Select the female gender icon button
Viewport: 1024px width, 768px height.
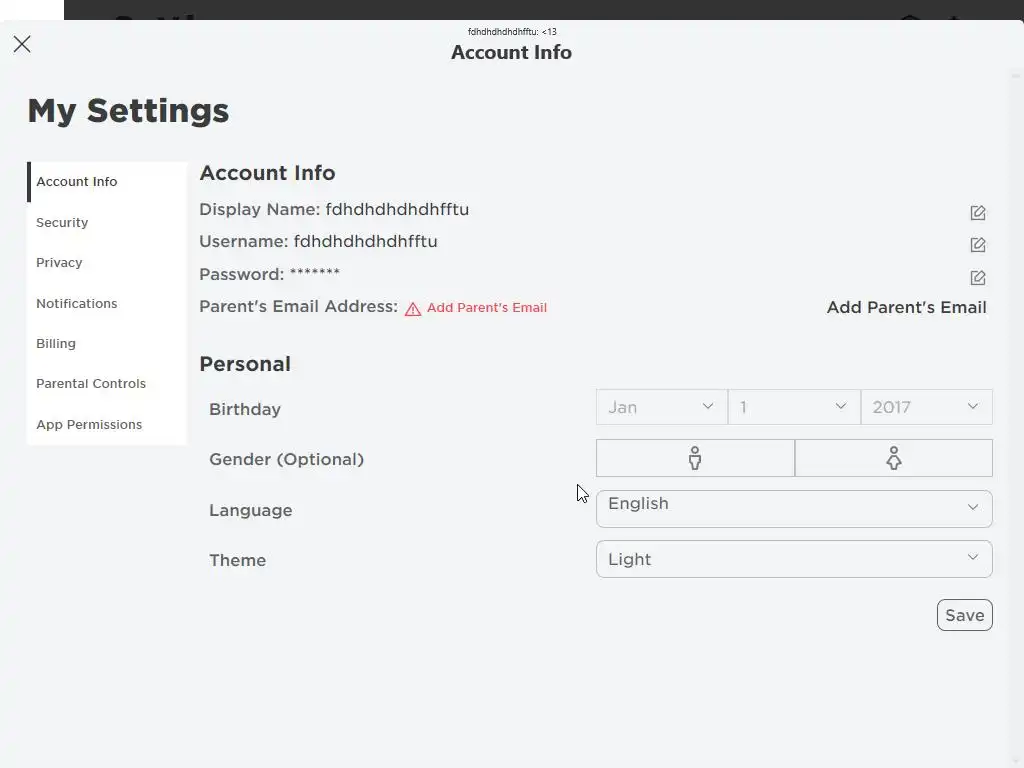893,458
